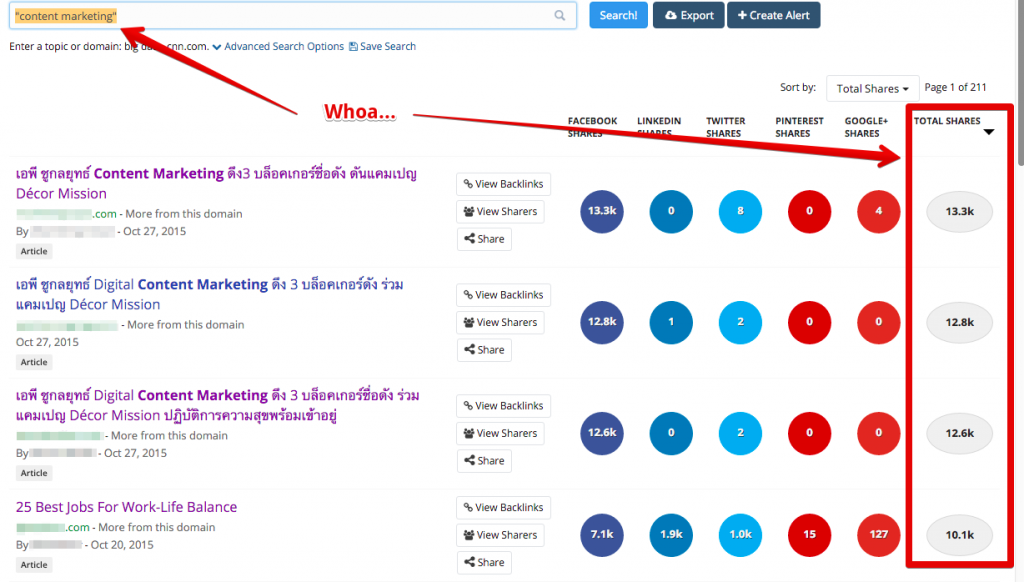Open the third article Digital Content Marketing
The height and width of the screenshot is (582, 1024).
tap(217, 405)
